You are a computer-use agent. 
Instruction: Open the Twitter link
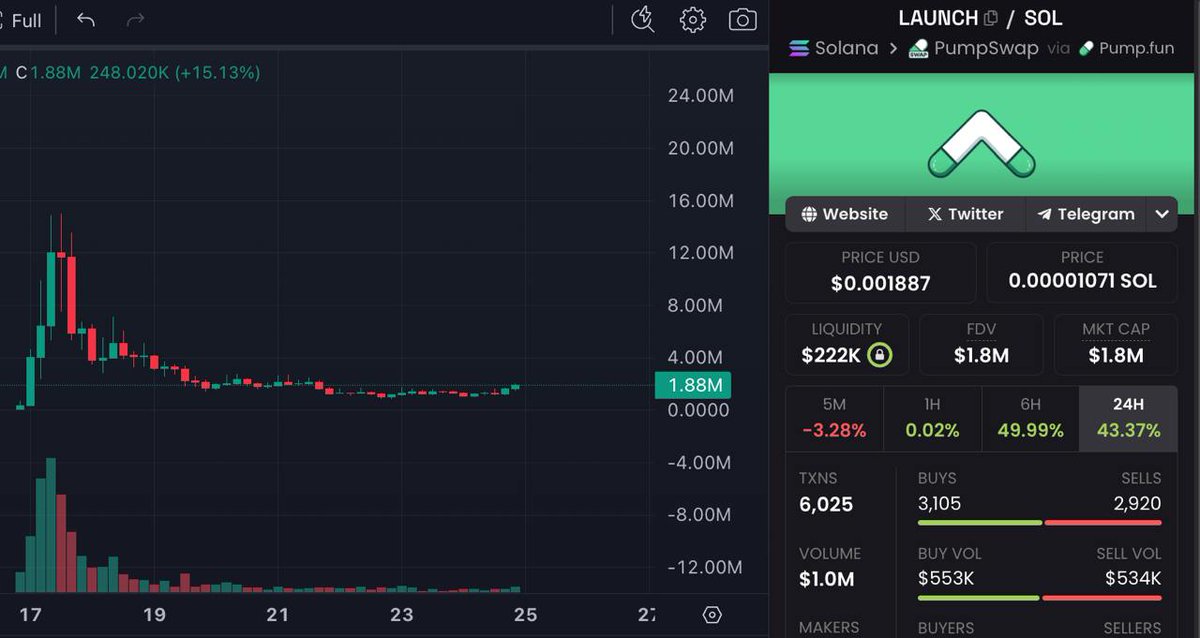[965, 214]
